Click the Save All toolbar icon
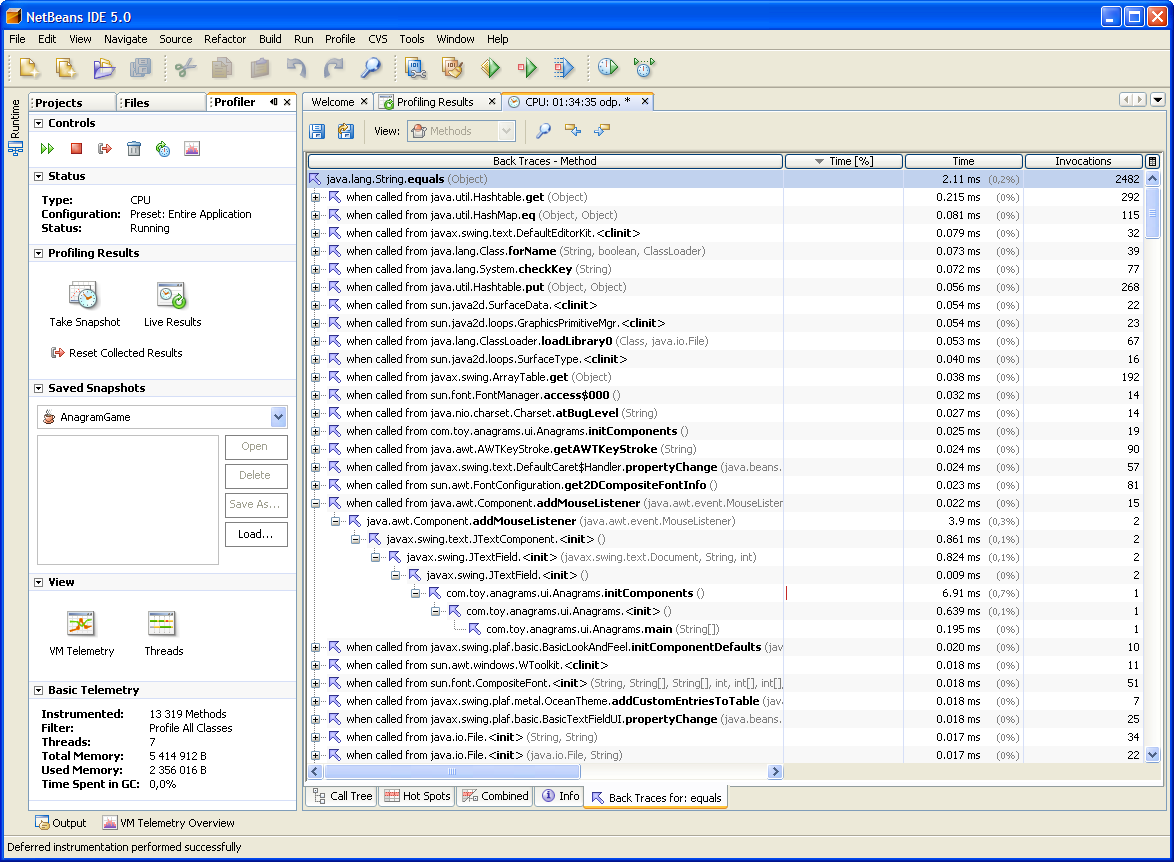Screen dimensions: 1174x862 pos(141,68)
